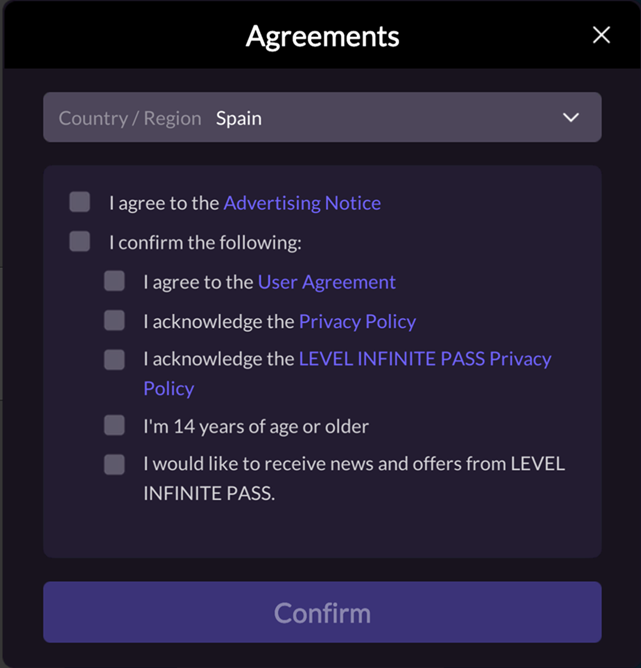Tick the news and offers checkbox
The width and height of the screenshot is (641, 668).
114,464
